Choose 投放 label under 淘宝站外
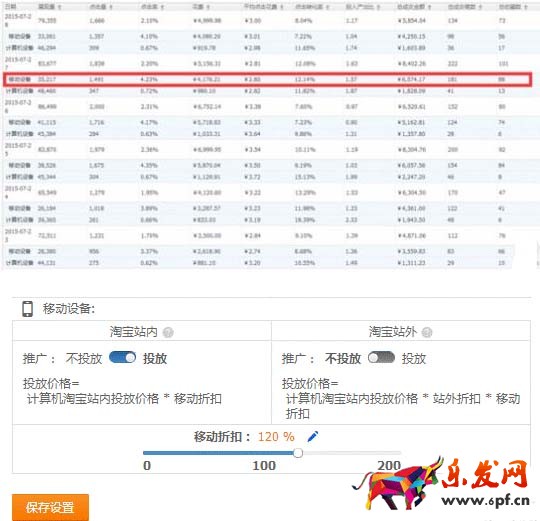Viewport: 540px width, 521px height. 414,358
